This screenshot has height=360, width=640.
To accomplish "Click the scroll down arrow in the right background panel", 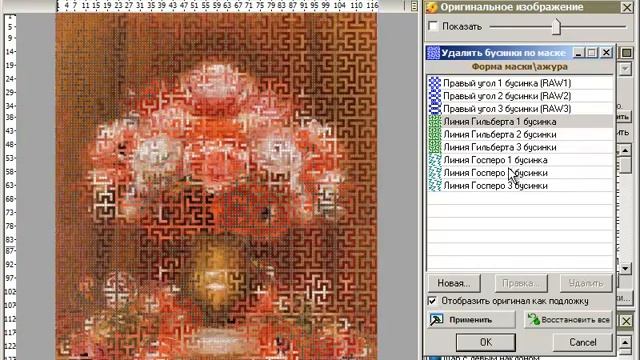I will click(x=625, y=268).
